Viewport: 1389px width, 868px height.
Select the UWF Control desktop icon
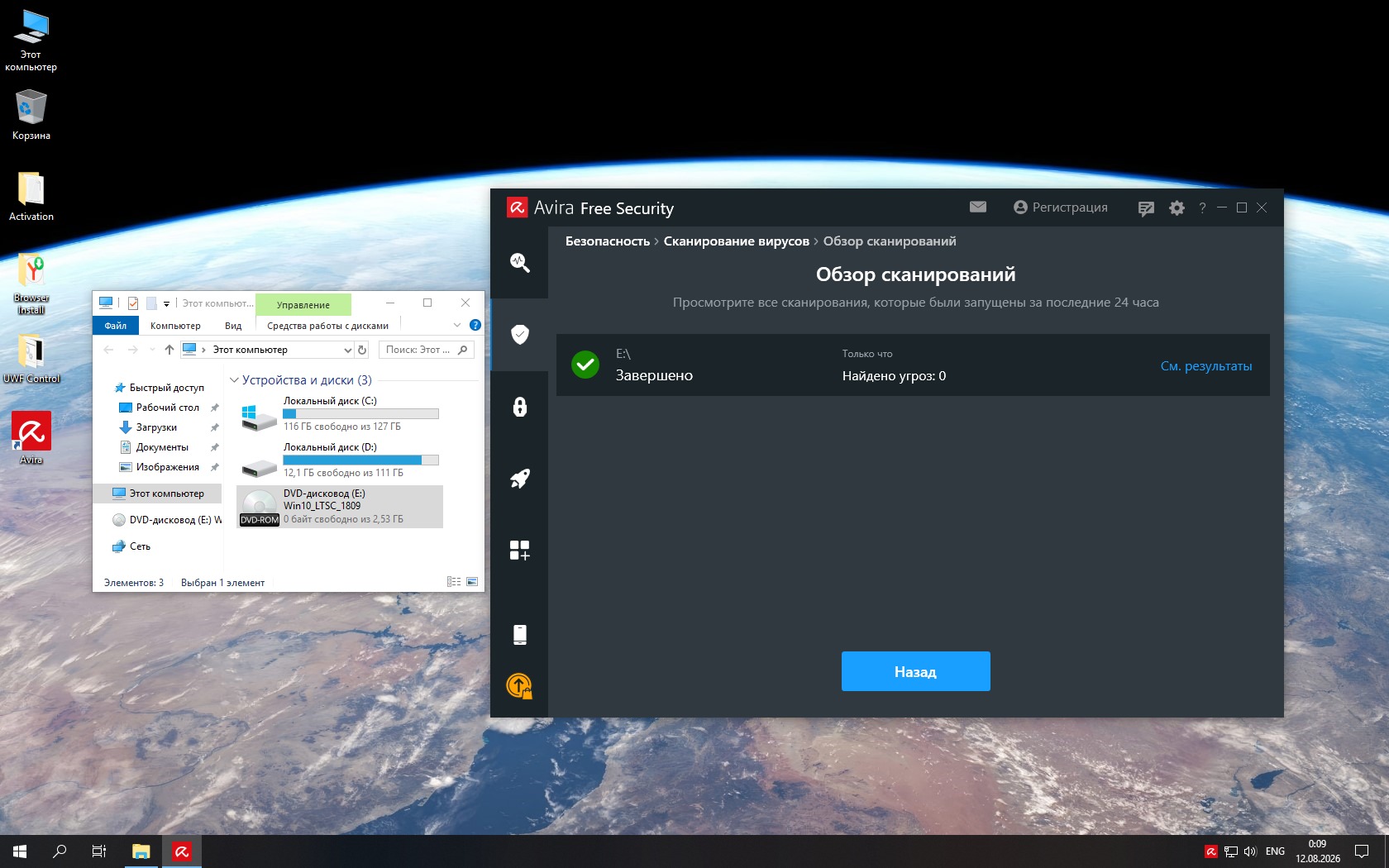click(x=31, y=359)
